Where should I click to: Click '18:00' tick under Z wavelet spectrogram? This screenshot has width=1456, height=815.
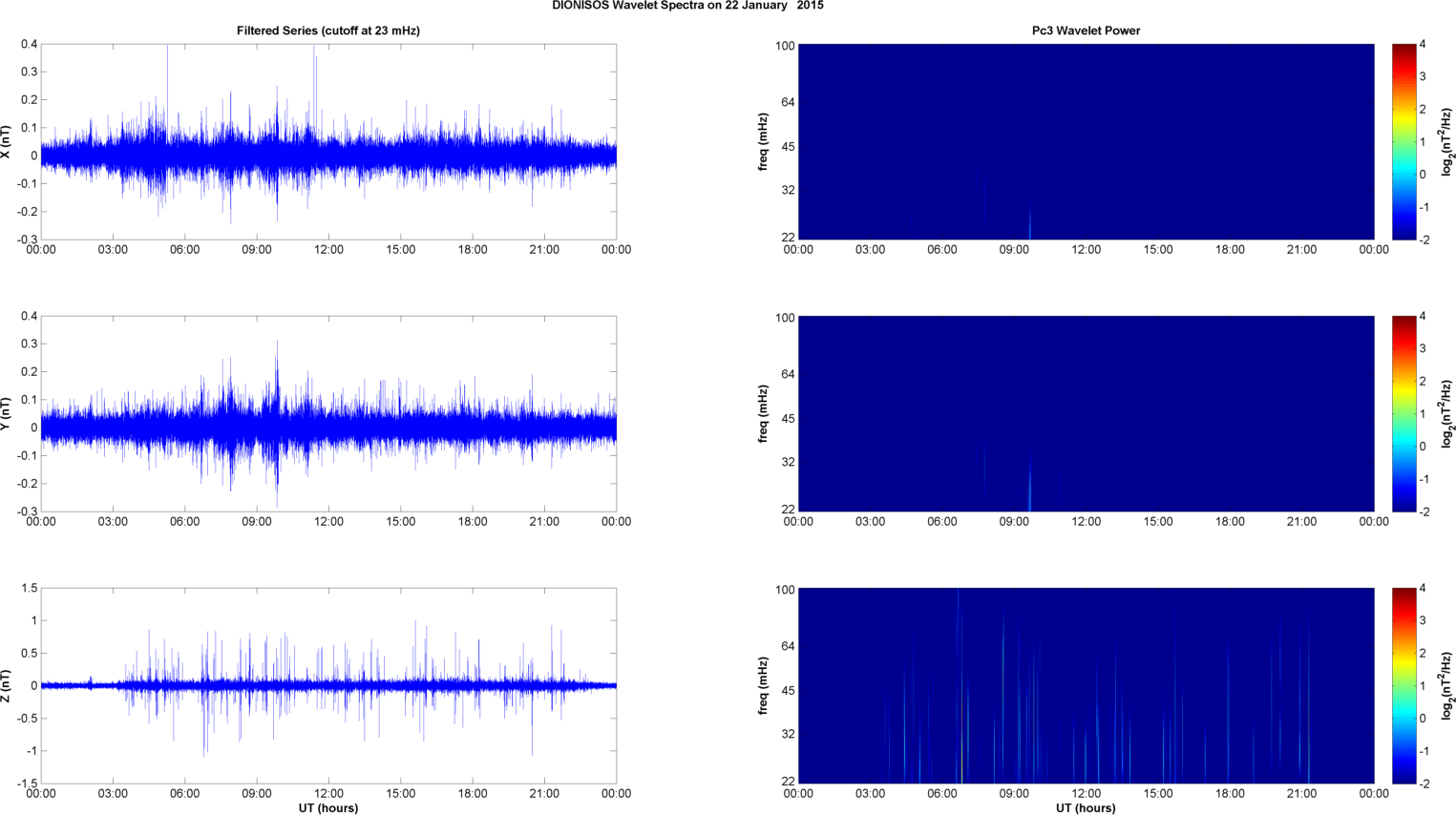coord(1230,794)
